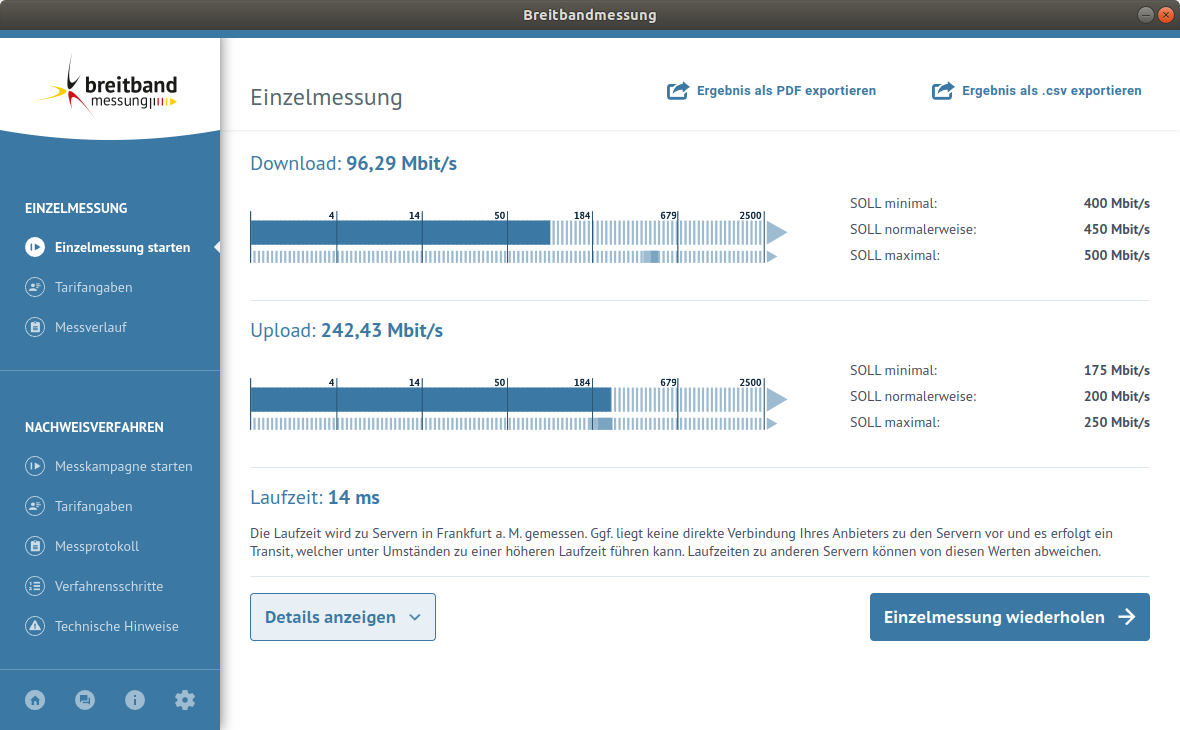Click the warning icon beside Technische Hinweise
This screenshot has width=1180, height=730.
coord(35,625)
